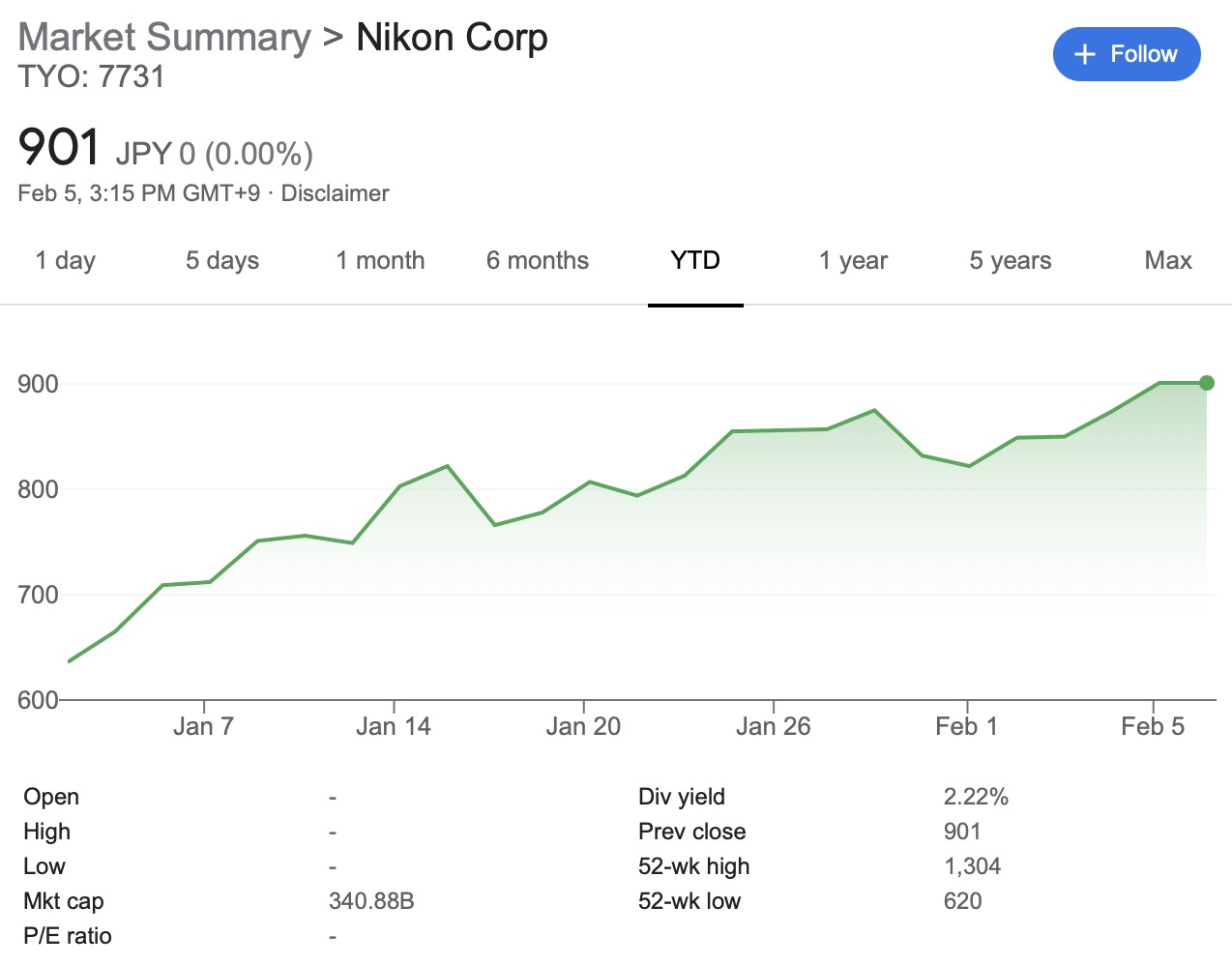Click the Jan 14 date axis label
The width and height of the screenshot is (1232, 965).
393,726
